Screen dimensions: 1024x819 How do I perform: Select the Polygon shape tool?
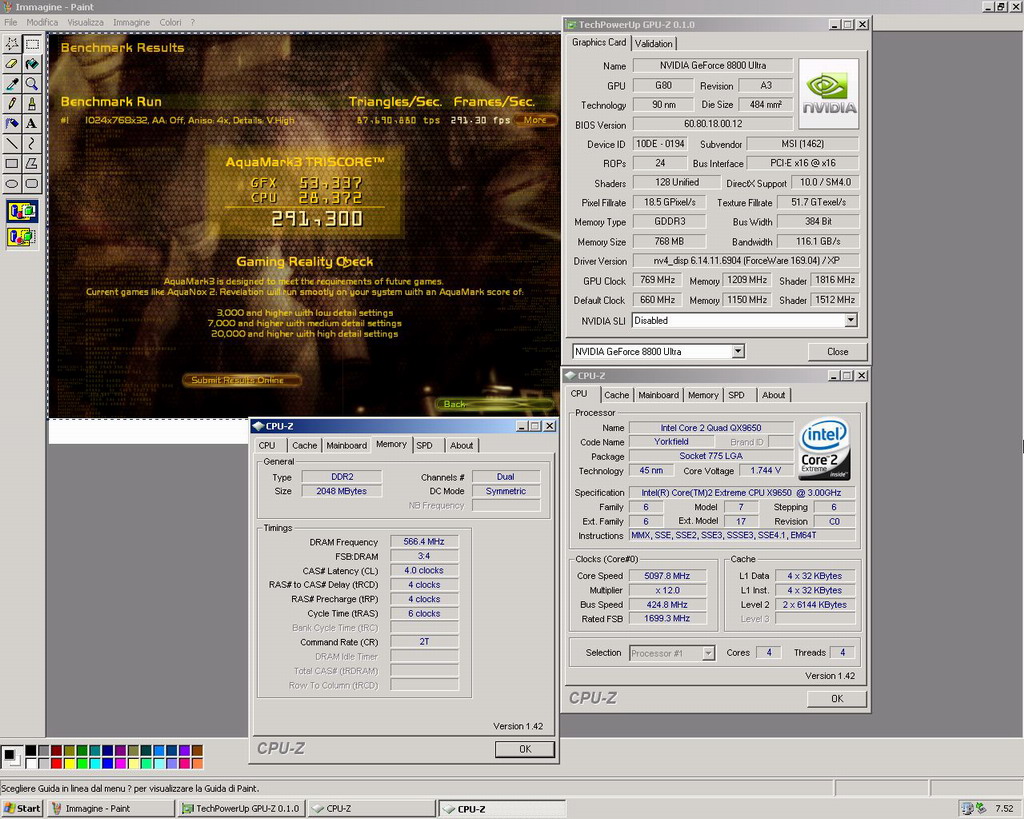coord(31,163)
